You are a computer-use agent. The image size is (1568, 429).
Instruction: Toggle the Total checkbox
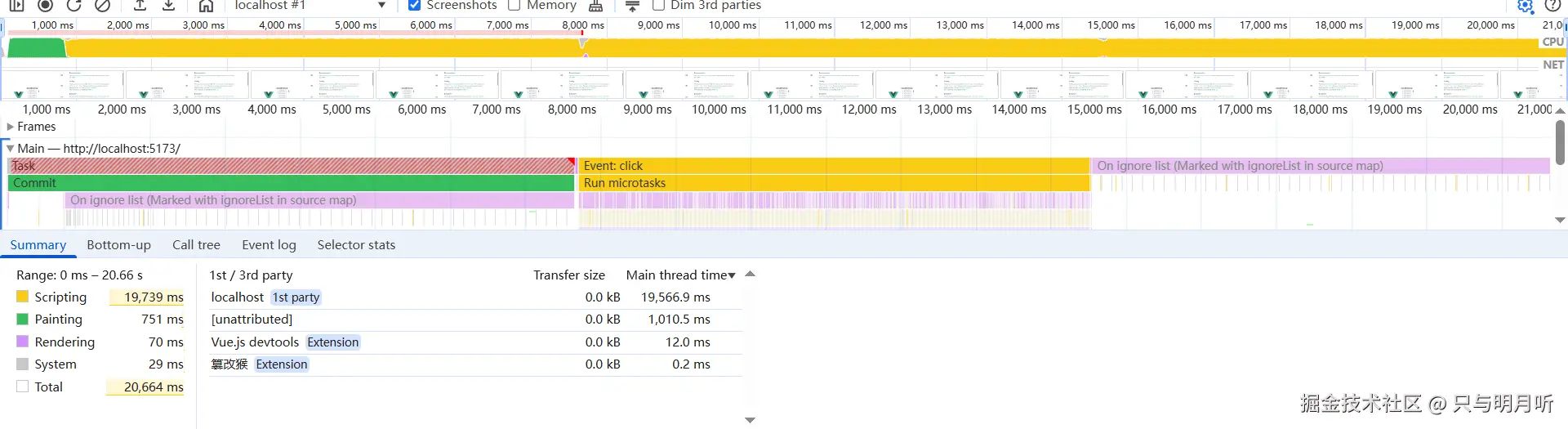[x=23, y=387]
